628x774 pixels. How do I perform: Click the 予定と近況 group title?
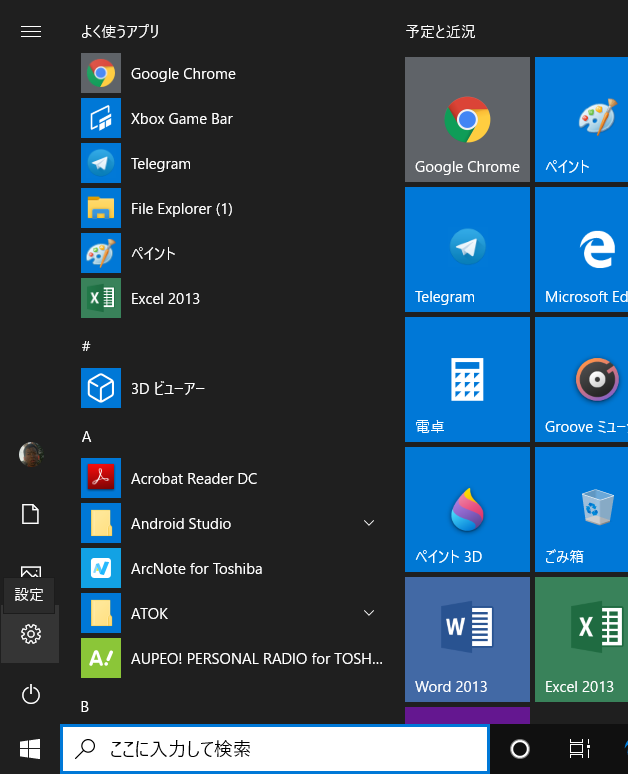[440, 32]
